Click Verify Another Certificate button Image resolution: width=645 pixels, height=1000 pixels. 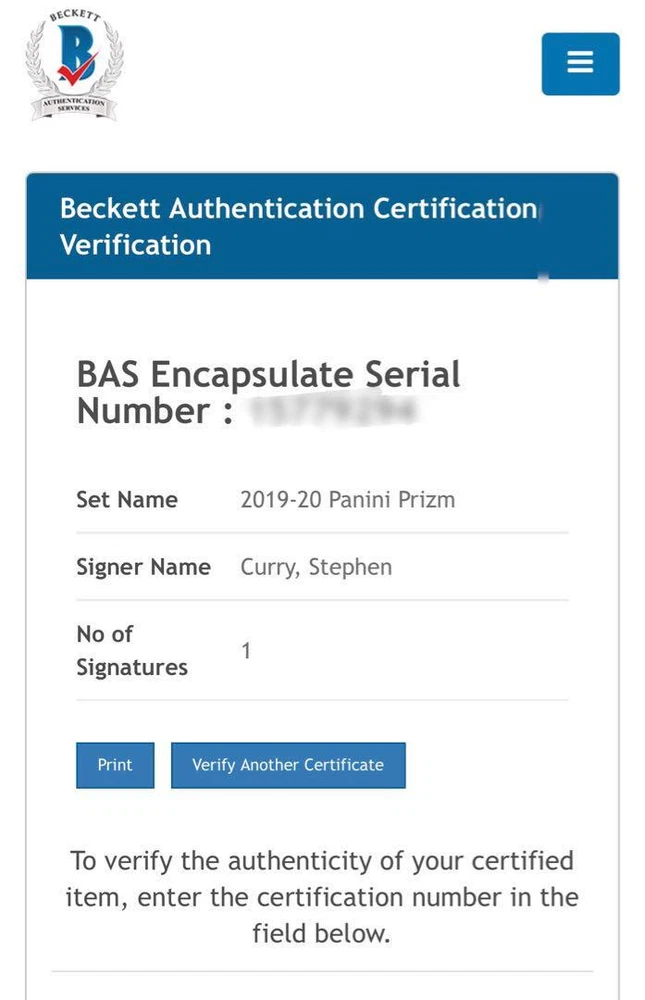coord(288,765)
